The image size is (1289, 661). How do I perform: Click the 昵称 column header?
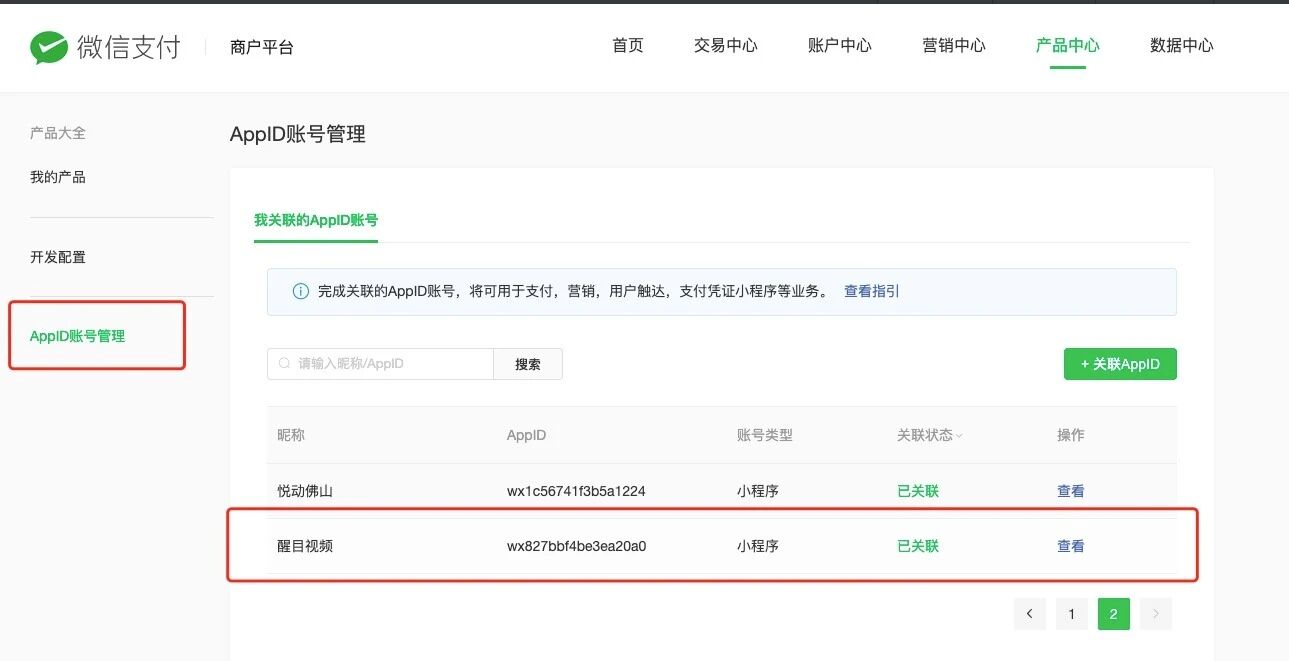[x=291, y=435]
